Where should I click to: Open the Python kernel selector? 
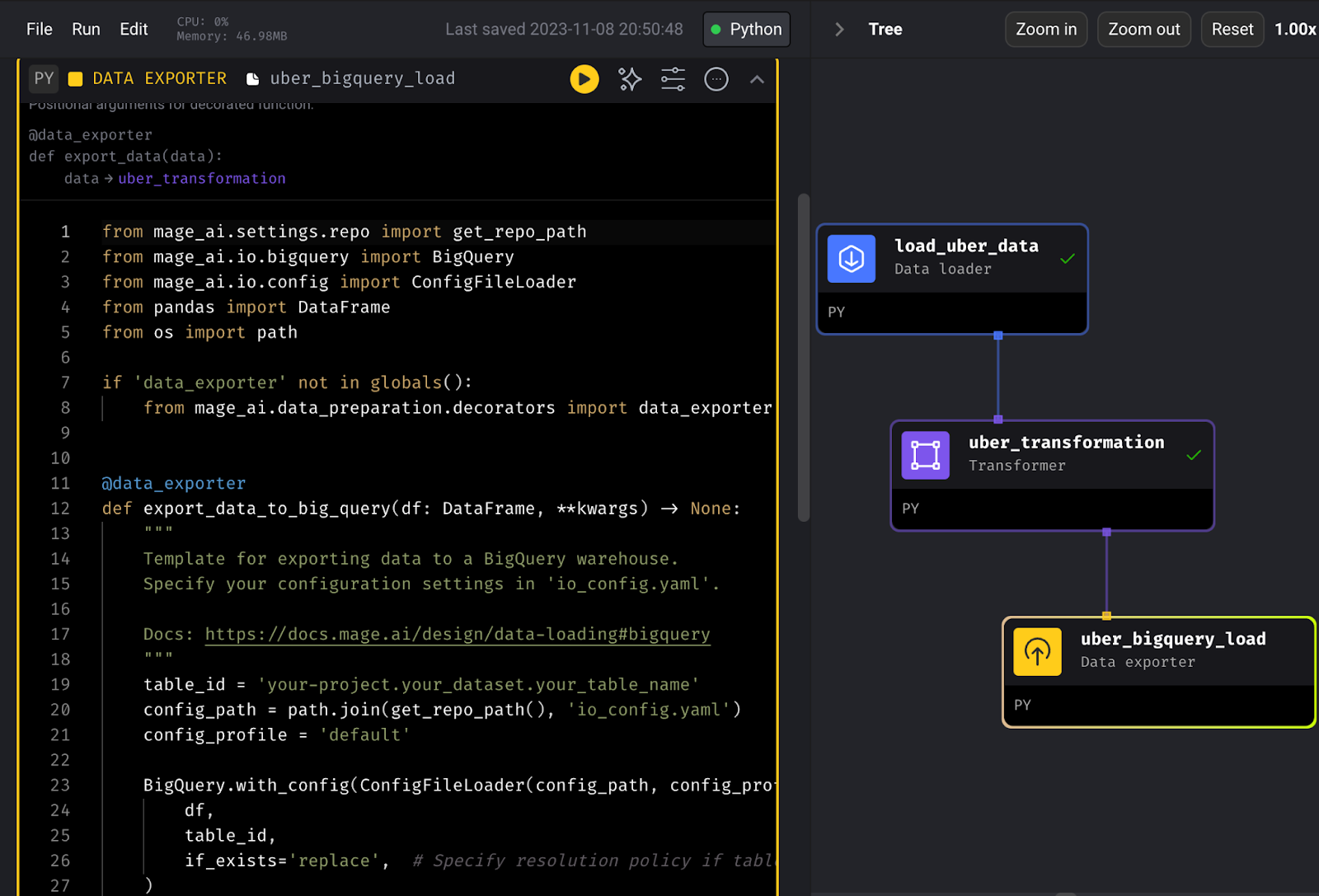coord(746,29)
